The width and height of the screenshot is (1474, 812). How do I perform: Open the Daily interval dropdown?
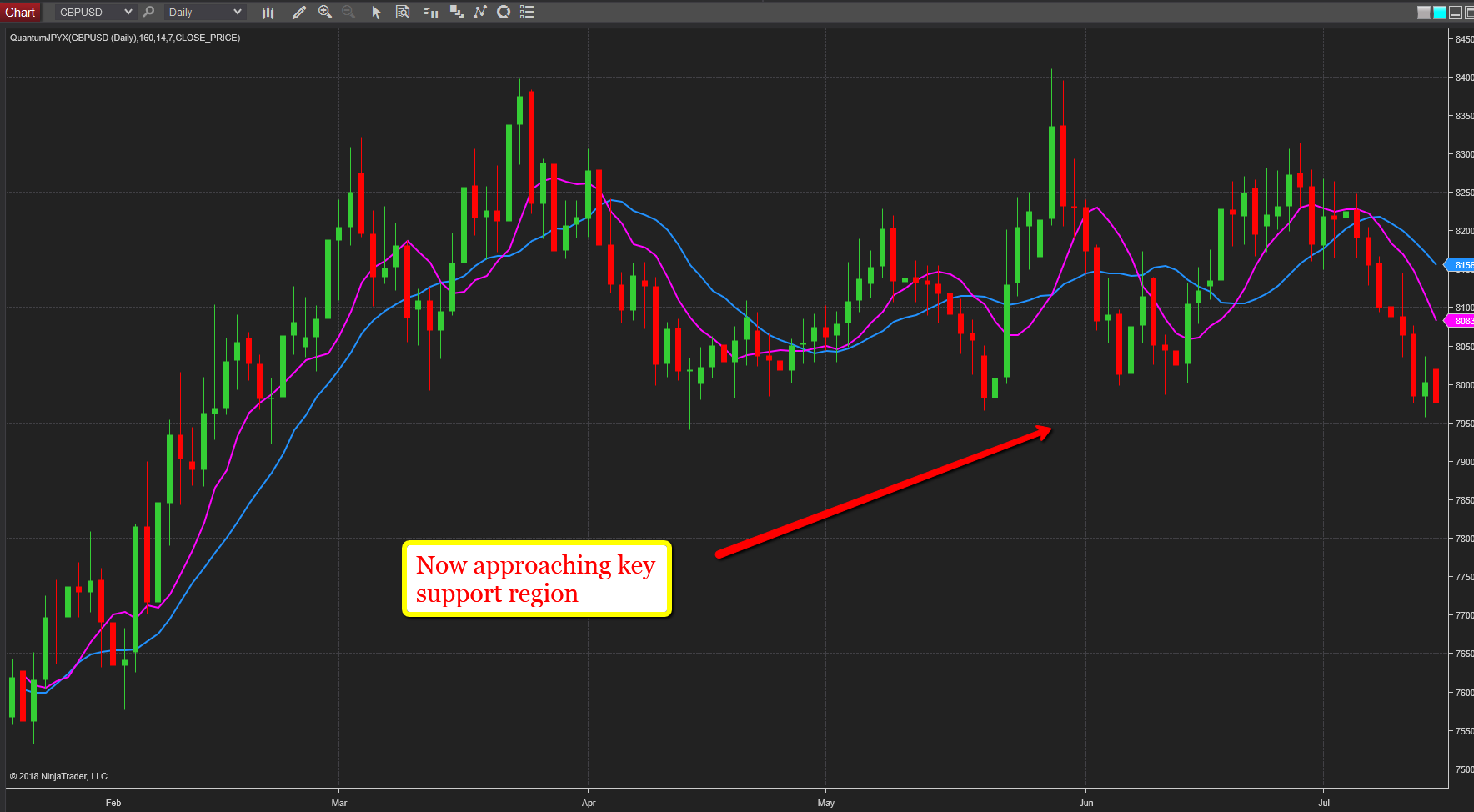[x=204, y=12]
